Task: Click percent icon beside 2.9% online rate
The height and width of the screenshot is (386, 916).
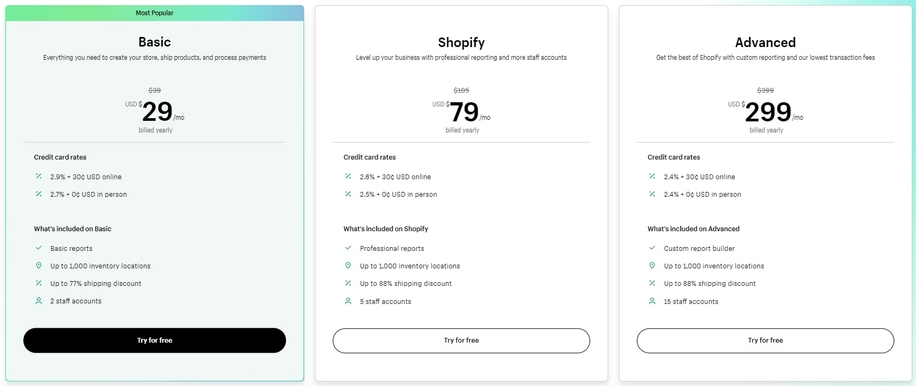Action: pos(39,176)
